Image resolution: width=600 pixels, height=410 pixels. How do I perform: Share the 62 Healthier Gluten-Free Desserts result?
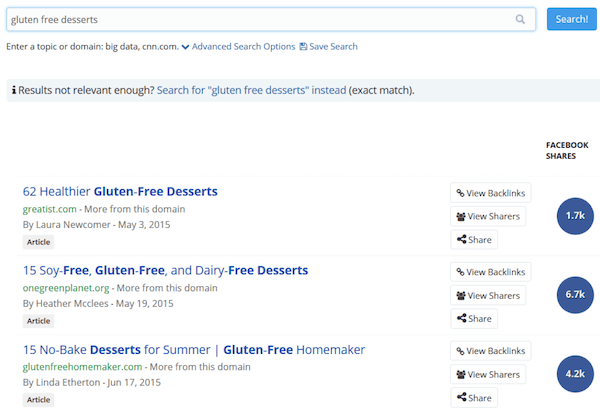click(x=474, y=240)
